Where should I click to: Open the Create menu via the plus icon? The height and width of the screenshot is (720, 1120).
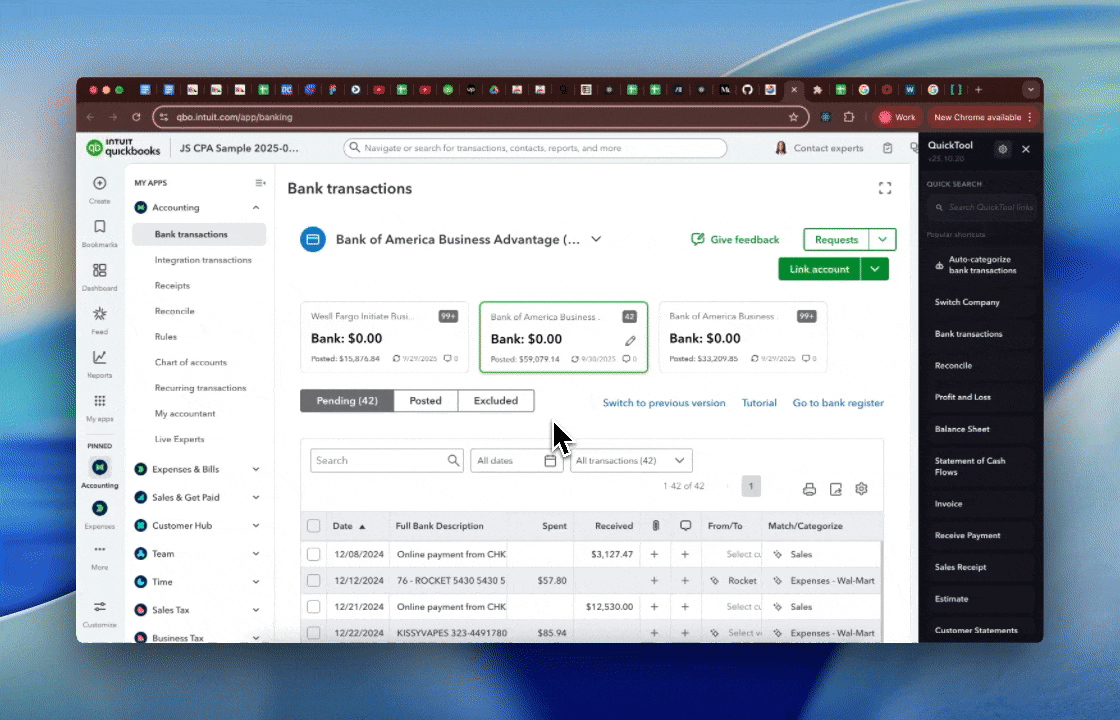99,183
